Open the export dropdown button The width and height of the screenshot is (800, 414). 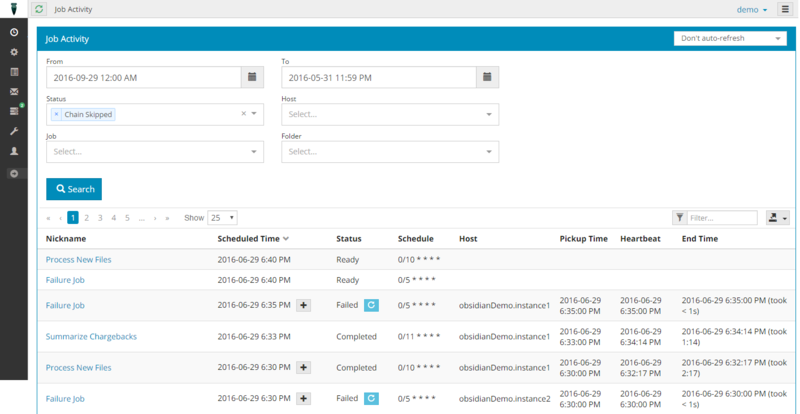click(x=778, y=218)
